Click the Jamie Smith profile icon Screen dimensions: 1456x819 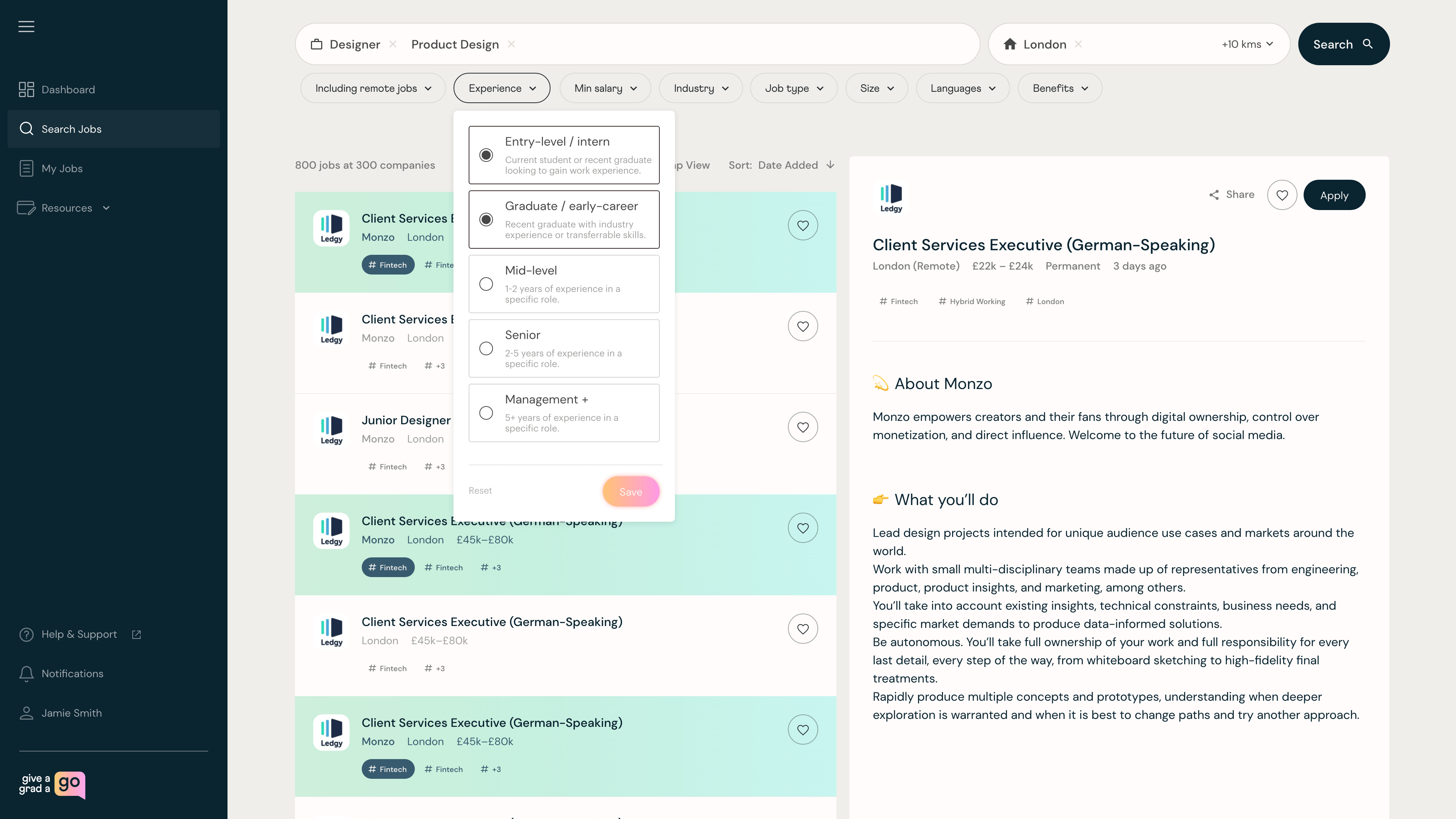(26, 713)
